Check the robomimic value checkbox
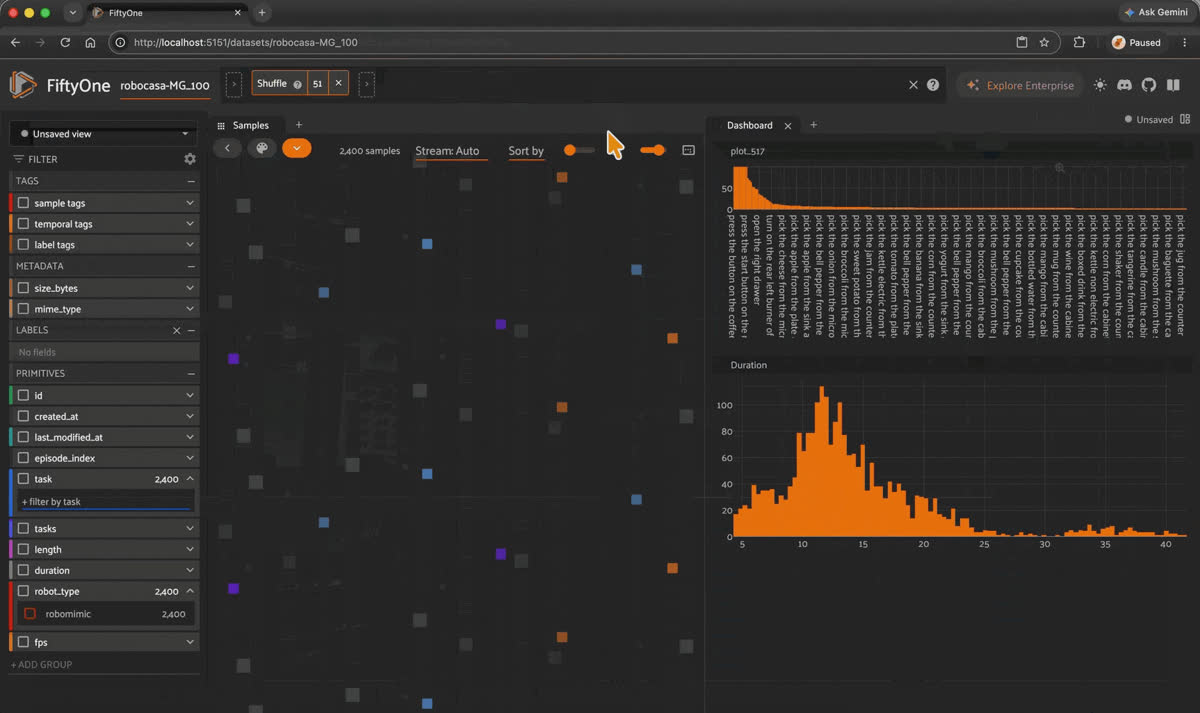This screenshot has height=713, width=1200. tap(30, 614)
